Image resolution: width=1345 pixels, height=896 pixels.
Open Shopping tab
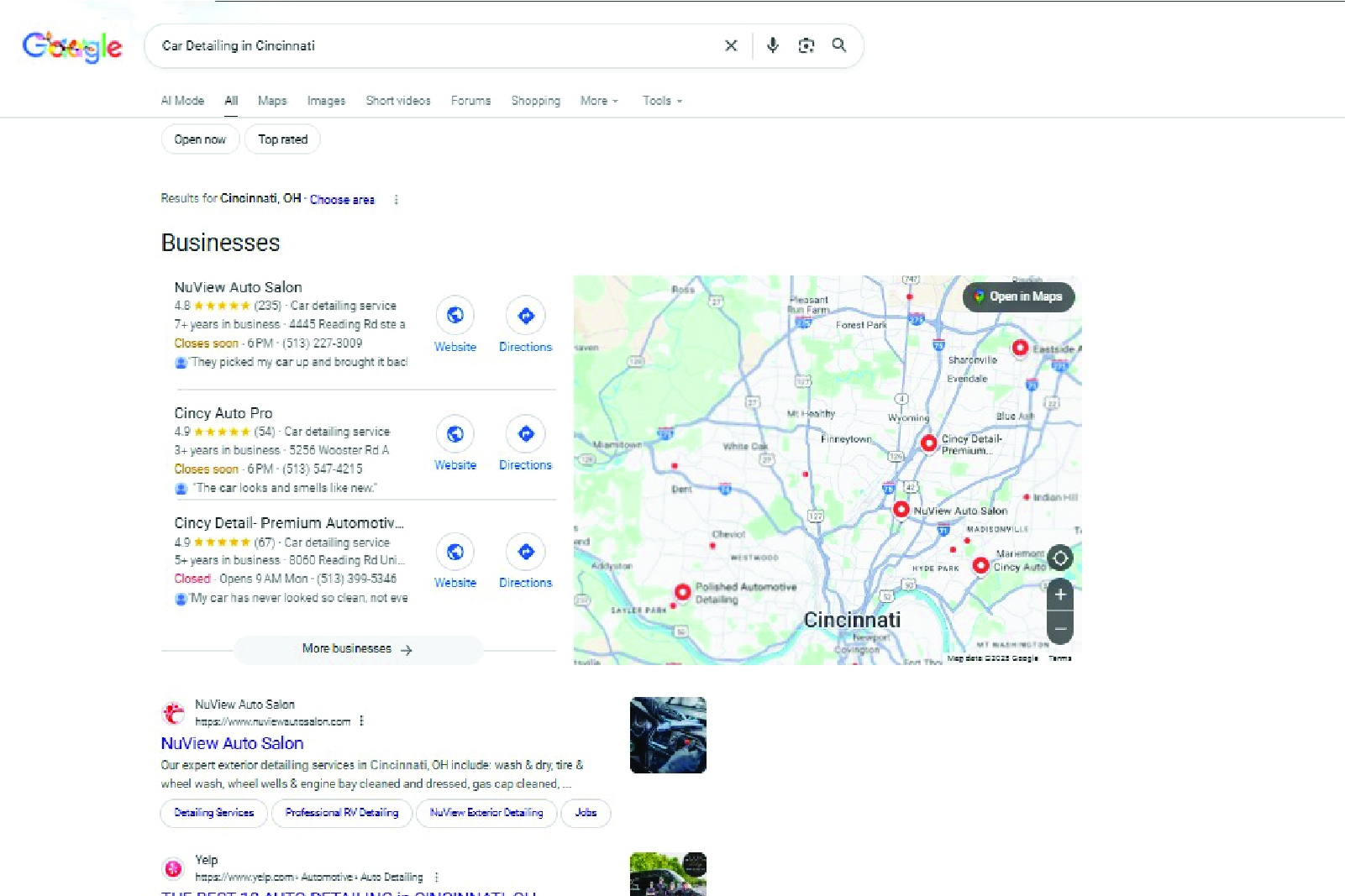(536, 101)
